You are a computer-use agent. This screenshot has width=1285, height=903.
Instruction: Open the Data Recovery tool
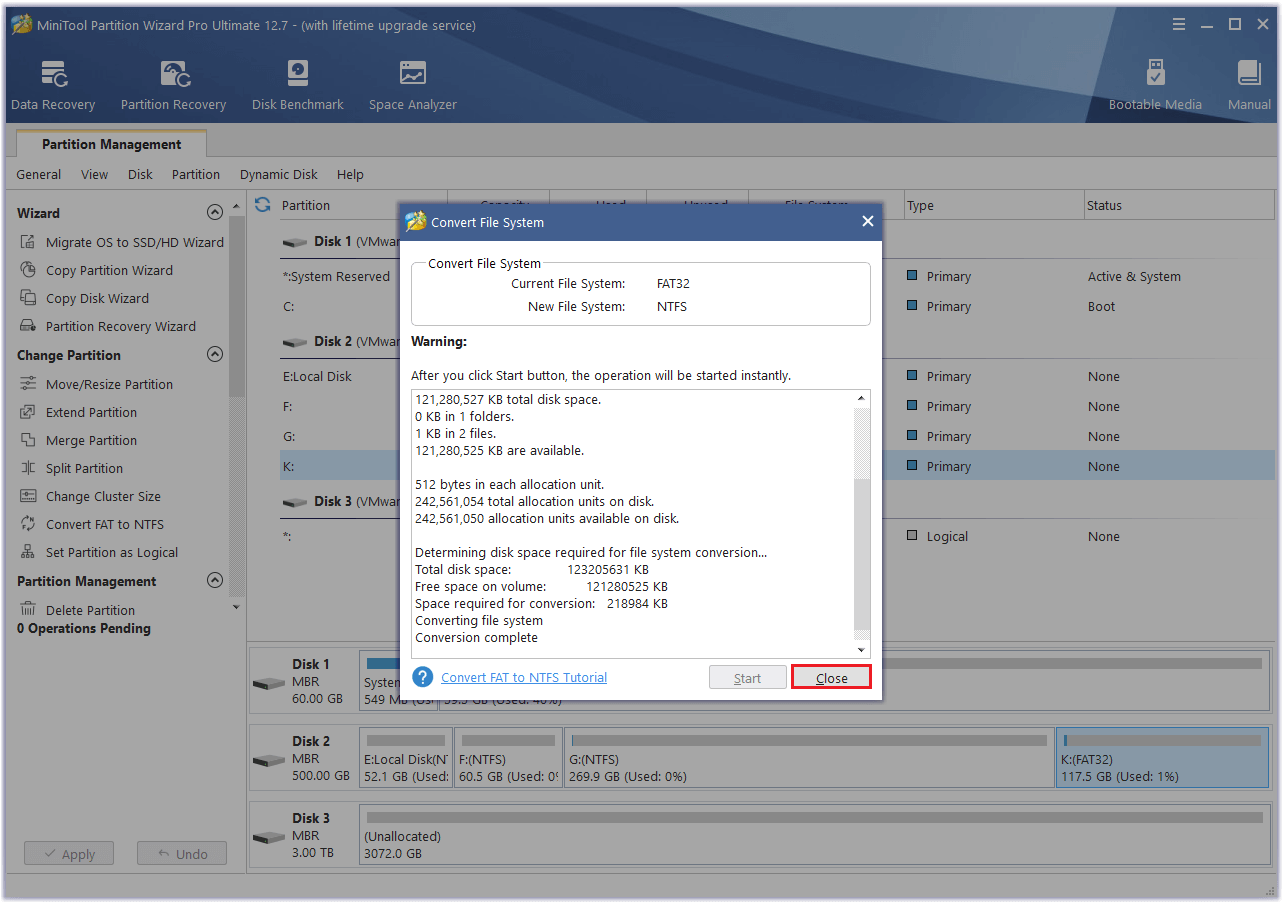53,85
